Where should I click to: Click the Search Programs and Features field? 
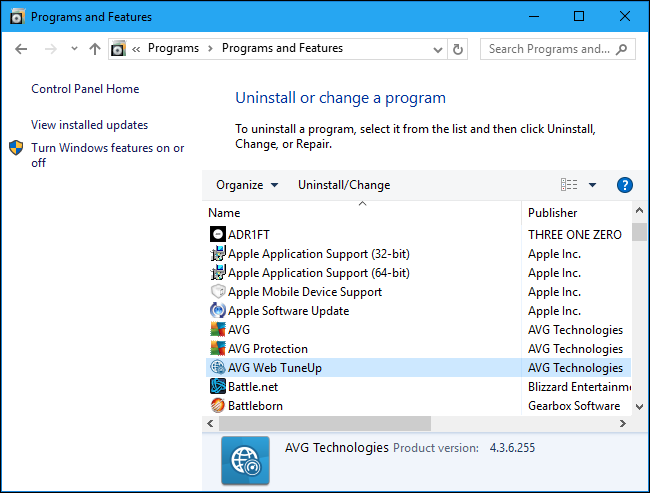[548, 49]
